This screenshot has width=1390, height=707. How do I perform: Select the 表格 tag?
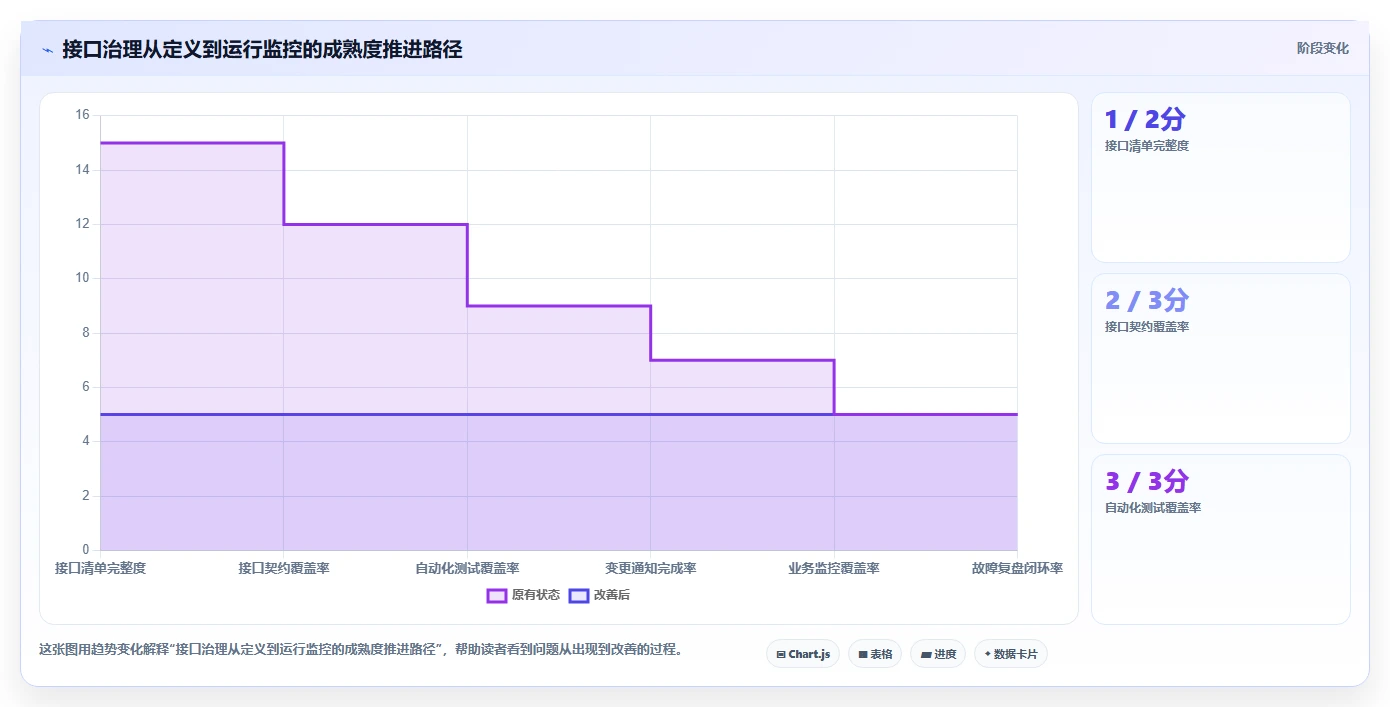(x=875, y=654)
